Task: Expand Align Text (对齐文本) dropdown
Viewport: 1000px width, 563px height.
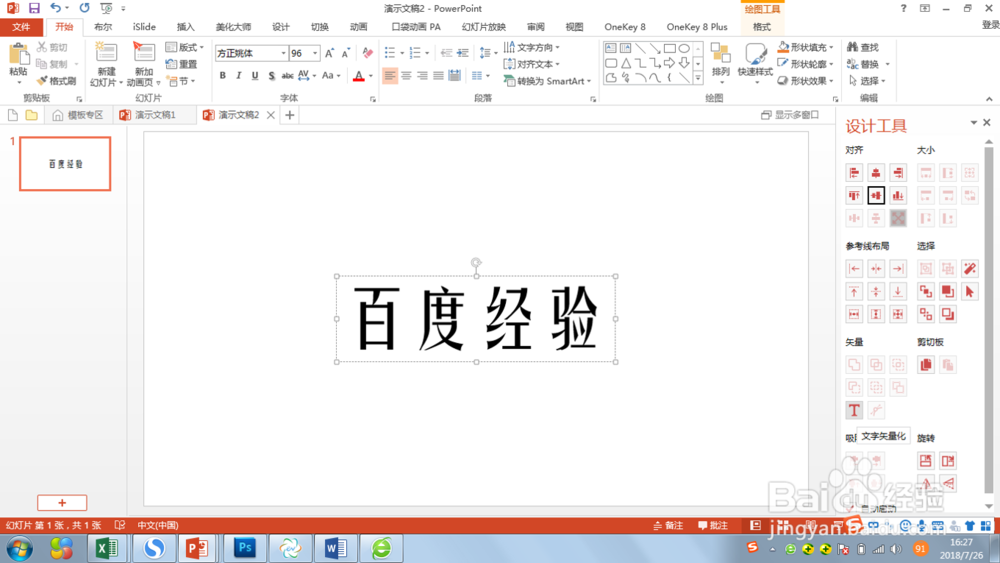Action: [x=531, y=64]
